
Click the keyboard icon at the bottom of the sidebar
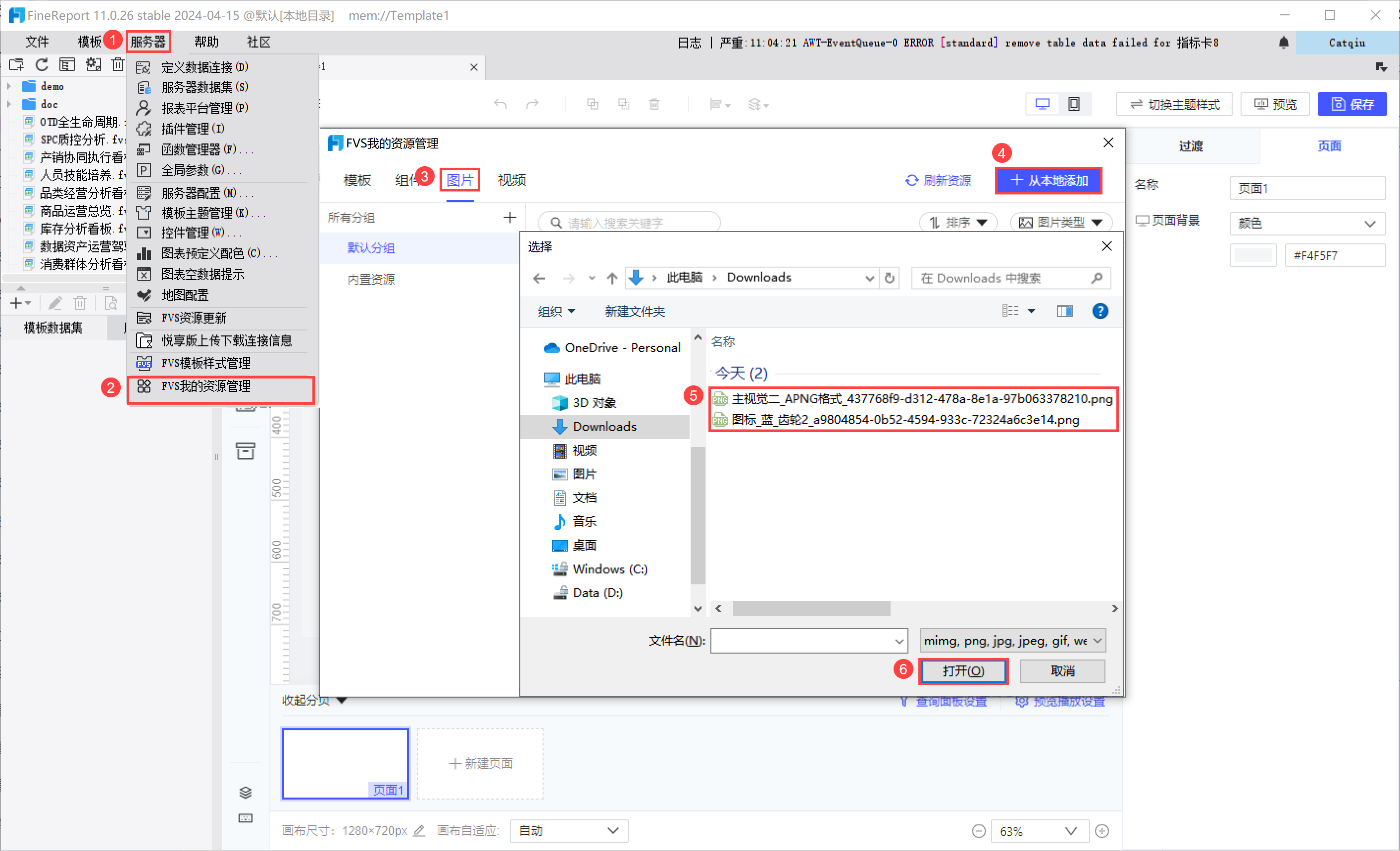click(x=246, y=817)
